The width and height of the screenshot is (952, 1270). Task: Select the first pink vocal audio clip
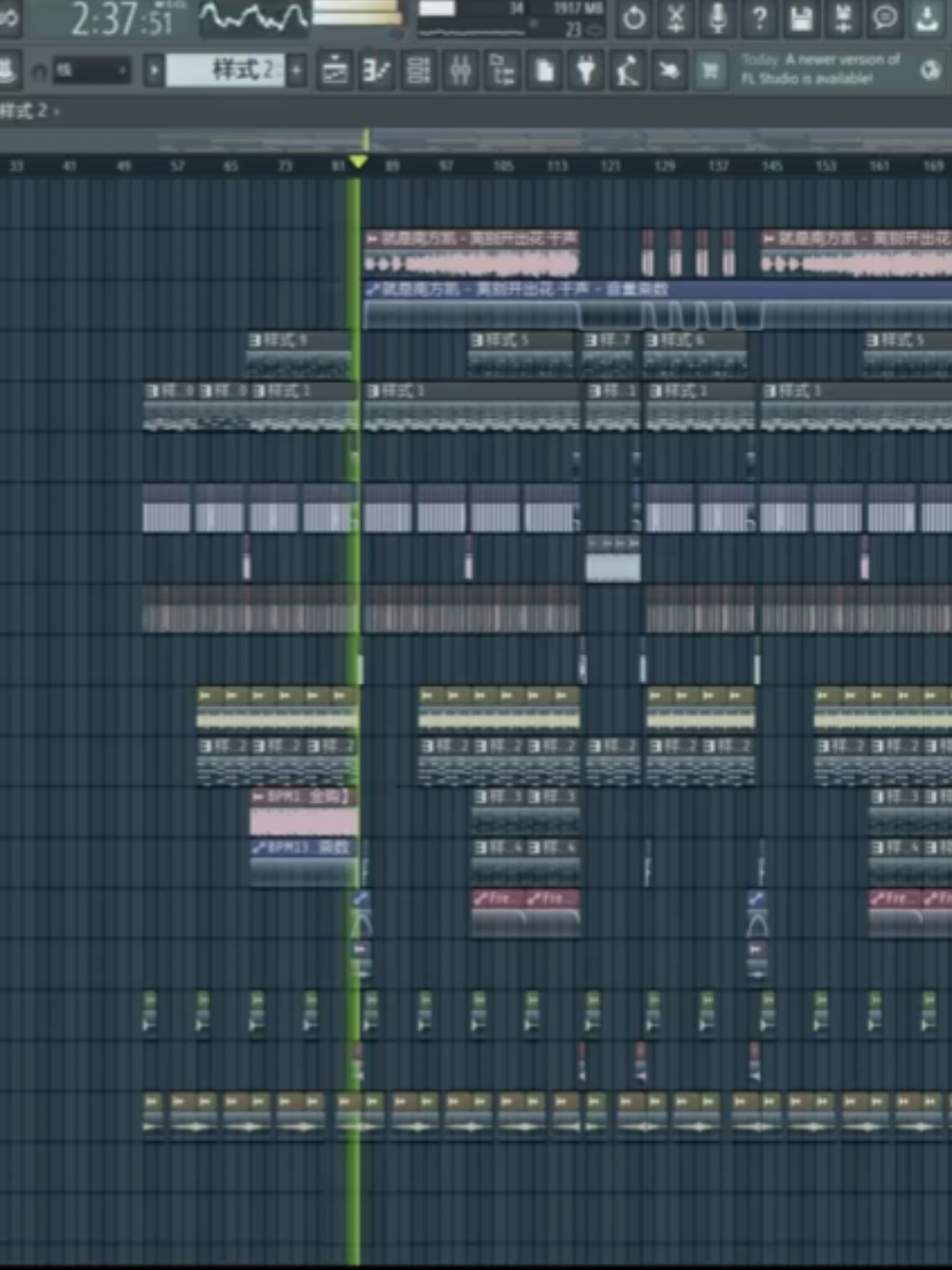(471, 253)
